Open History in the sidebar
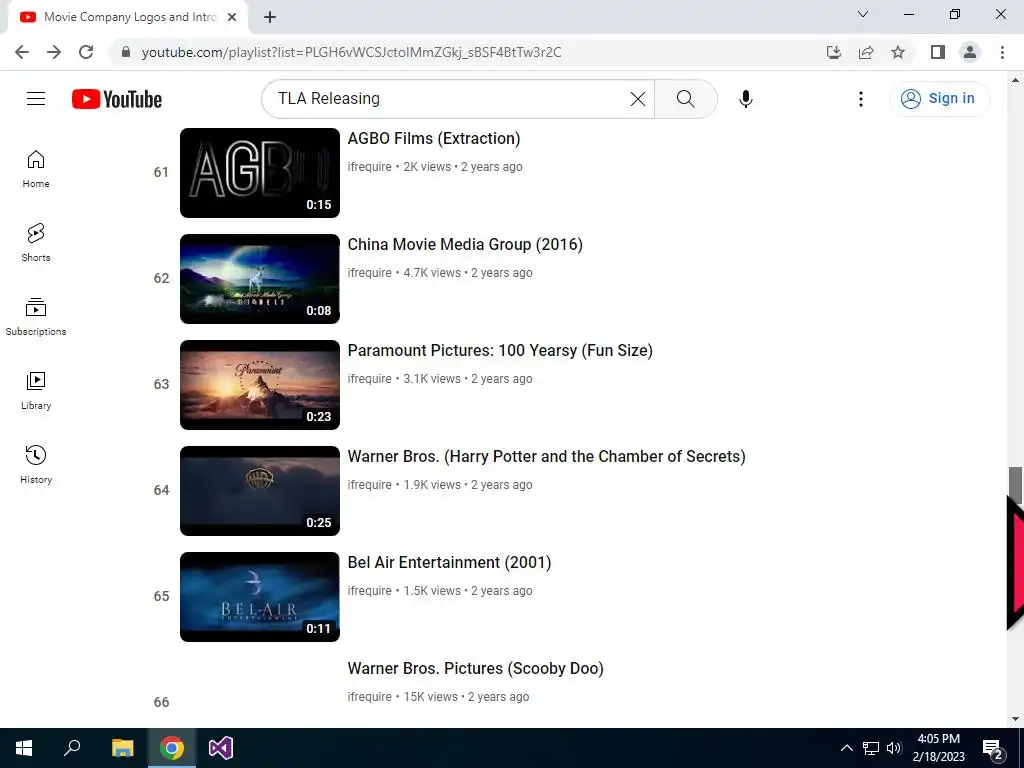The height and width of the screenshot is (768, 1024). pos(36,464)
